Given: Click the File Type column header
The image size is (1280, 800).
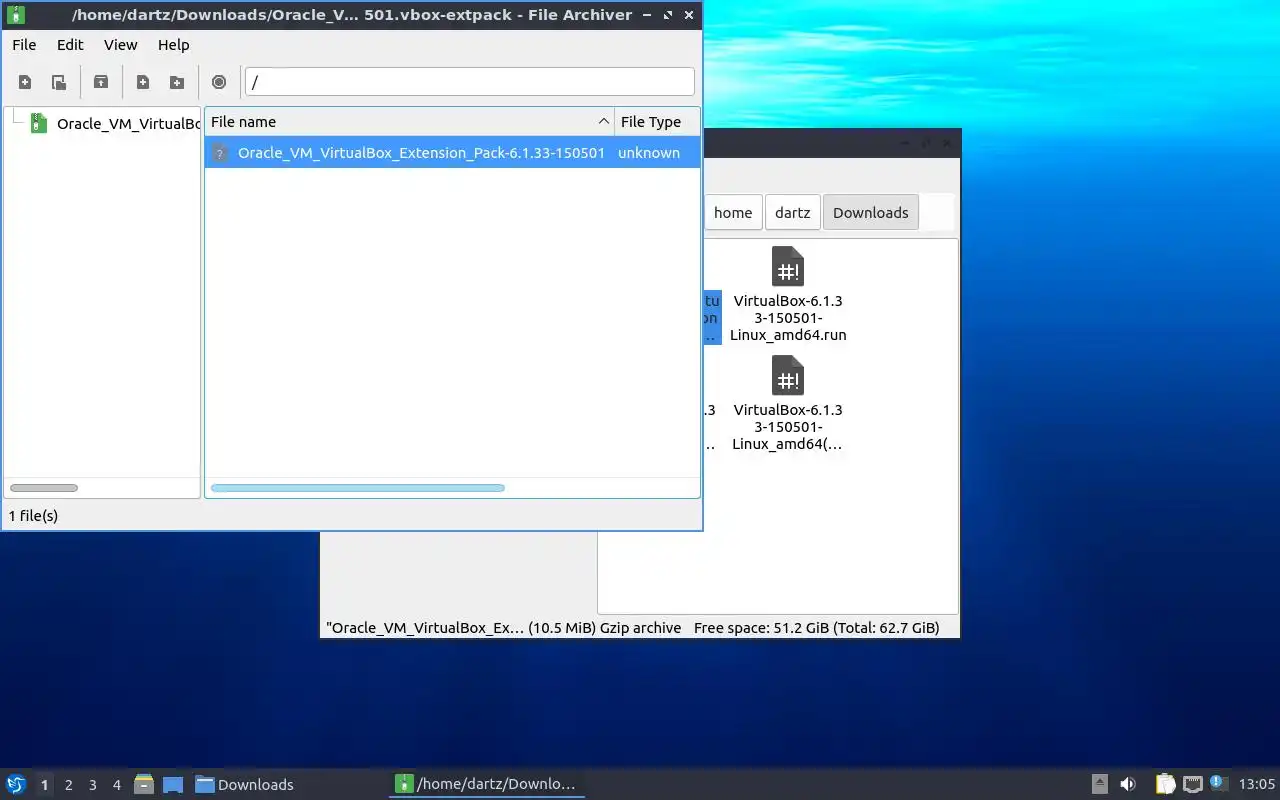Looking at the screenshot, I should [x=657, y=122].
